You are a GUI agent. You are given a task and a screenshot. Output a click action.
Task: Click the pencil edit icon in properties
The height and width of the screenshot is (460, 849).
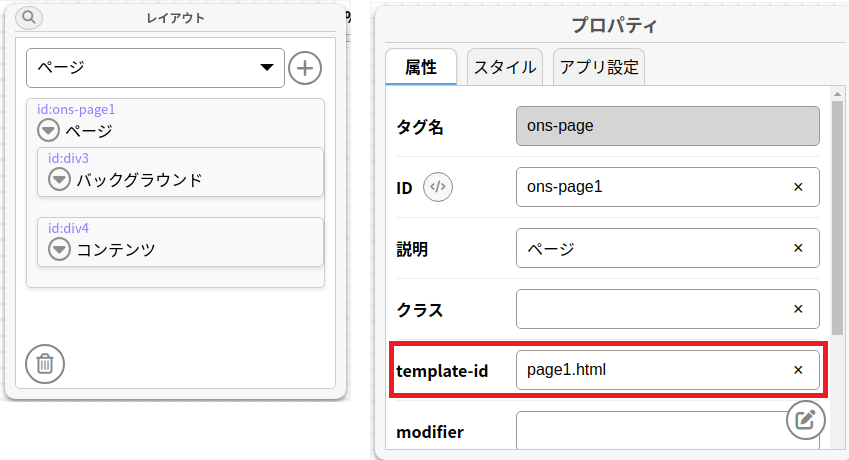[803, 419]
